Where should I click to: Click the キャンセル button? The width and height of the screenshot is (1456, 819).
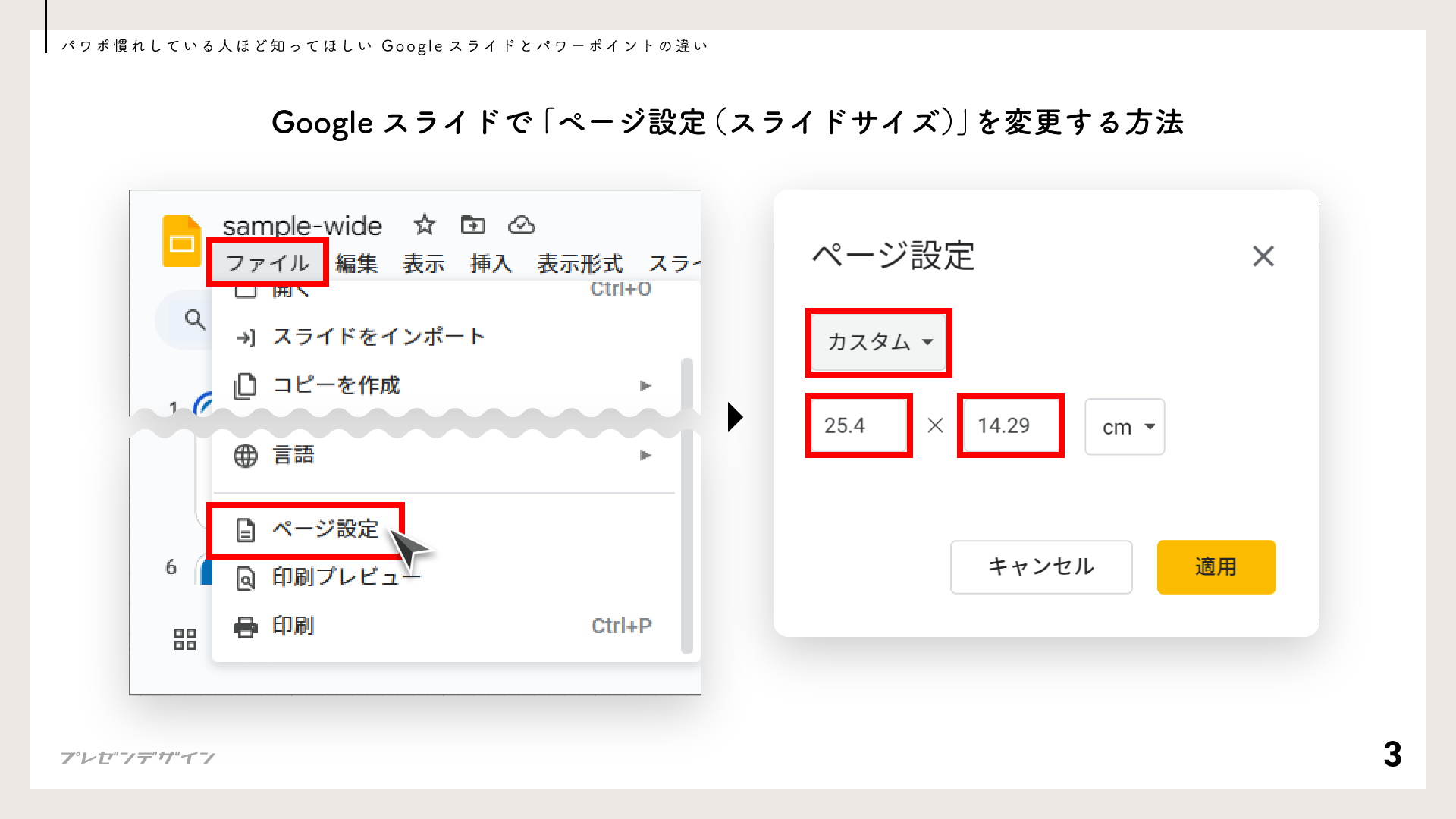tap(1041, 567)
